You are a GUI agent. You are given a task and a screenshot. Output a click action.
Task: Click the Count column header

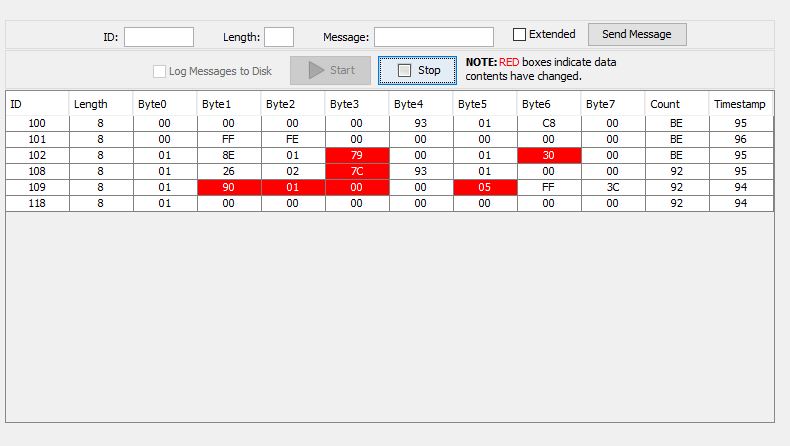point(677,104)
